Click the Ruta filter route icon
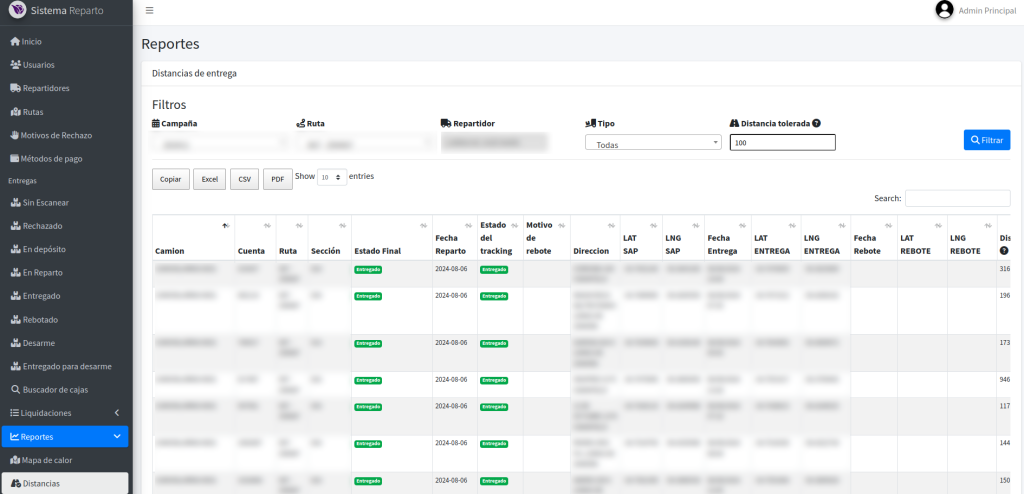 301,123
